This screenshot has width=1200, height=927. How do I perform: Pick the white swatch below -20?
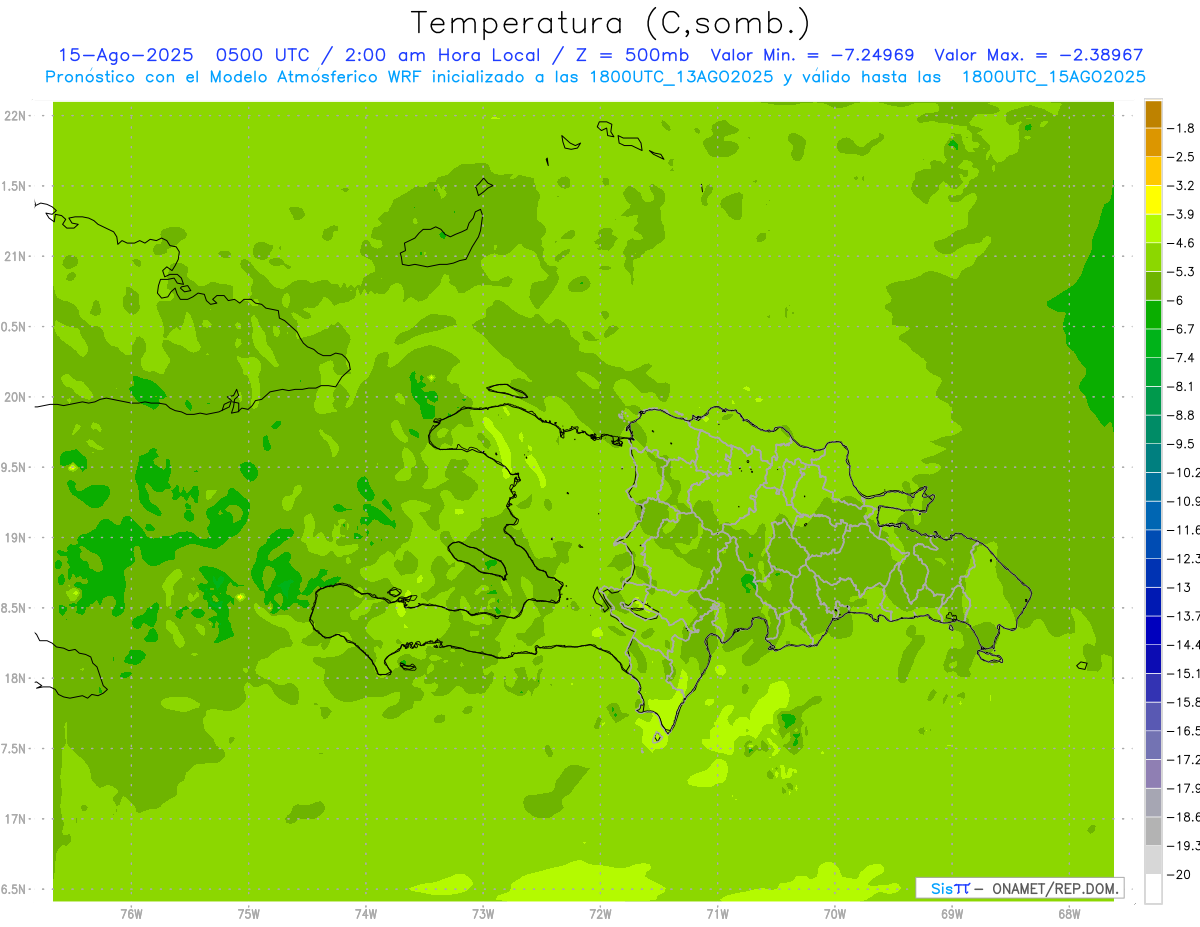[x=1153, y=889]
